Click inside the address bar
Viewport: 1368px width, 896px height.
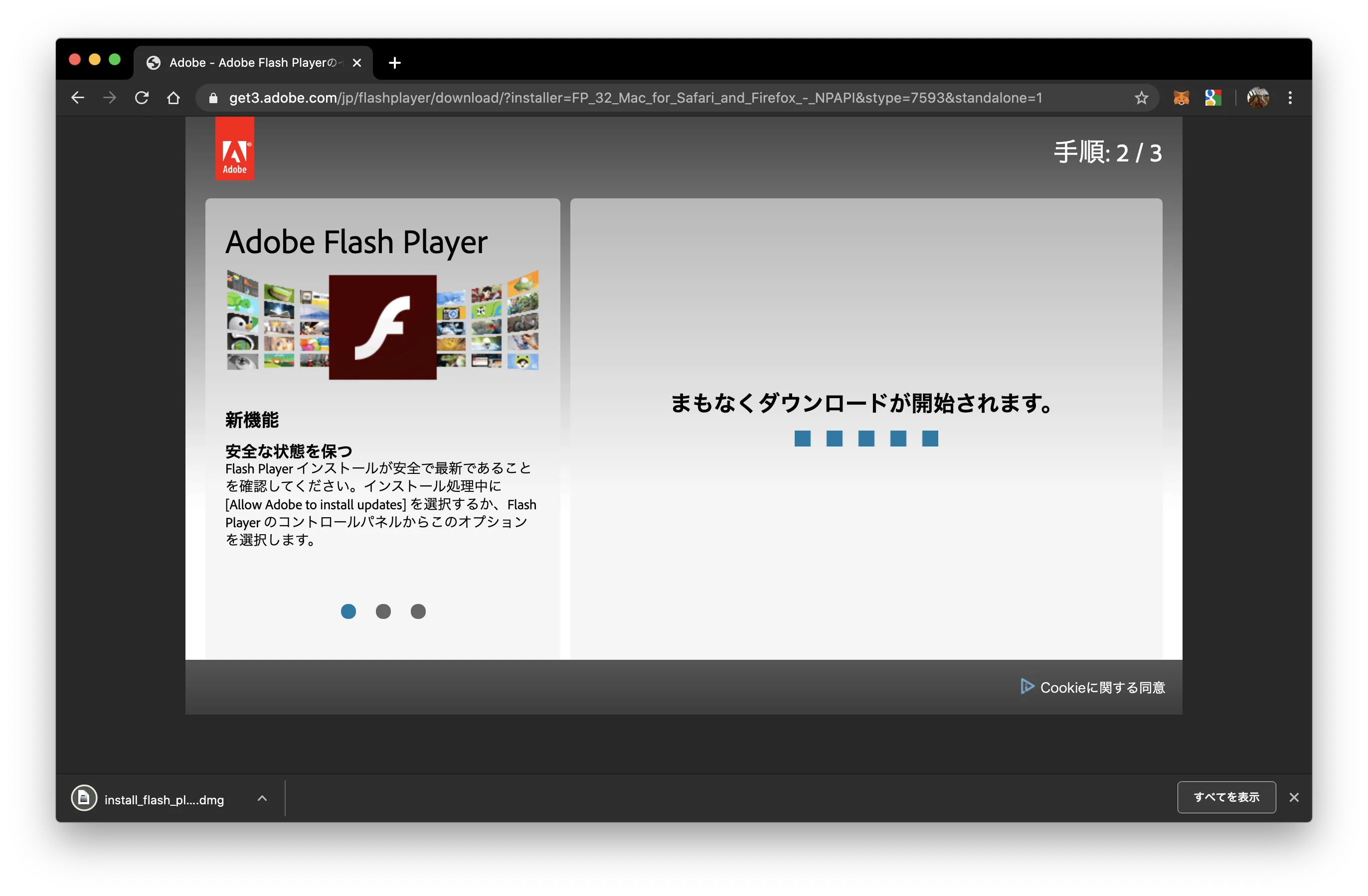click(632, 98)
